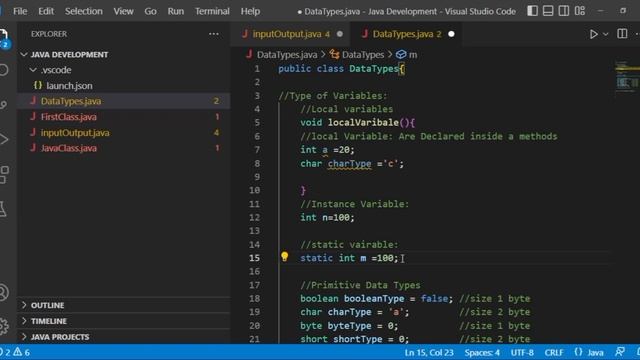Click line number 15 in gutter
The width and height of the screenshot is (640, 360).
pos(254,258)
